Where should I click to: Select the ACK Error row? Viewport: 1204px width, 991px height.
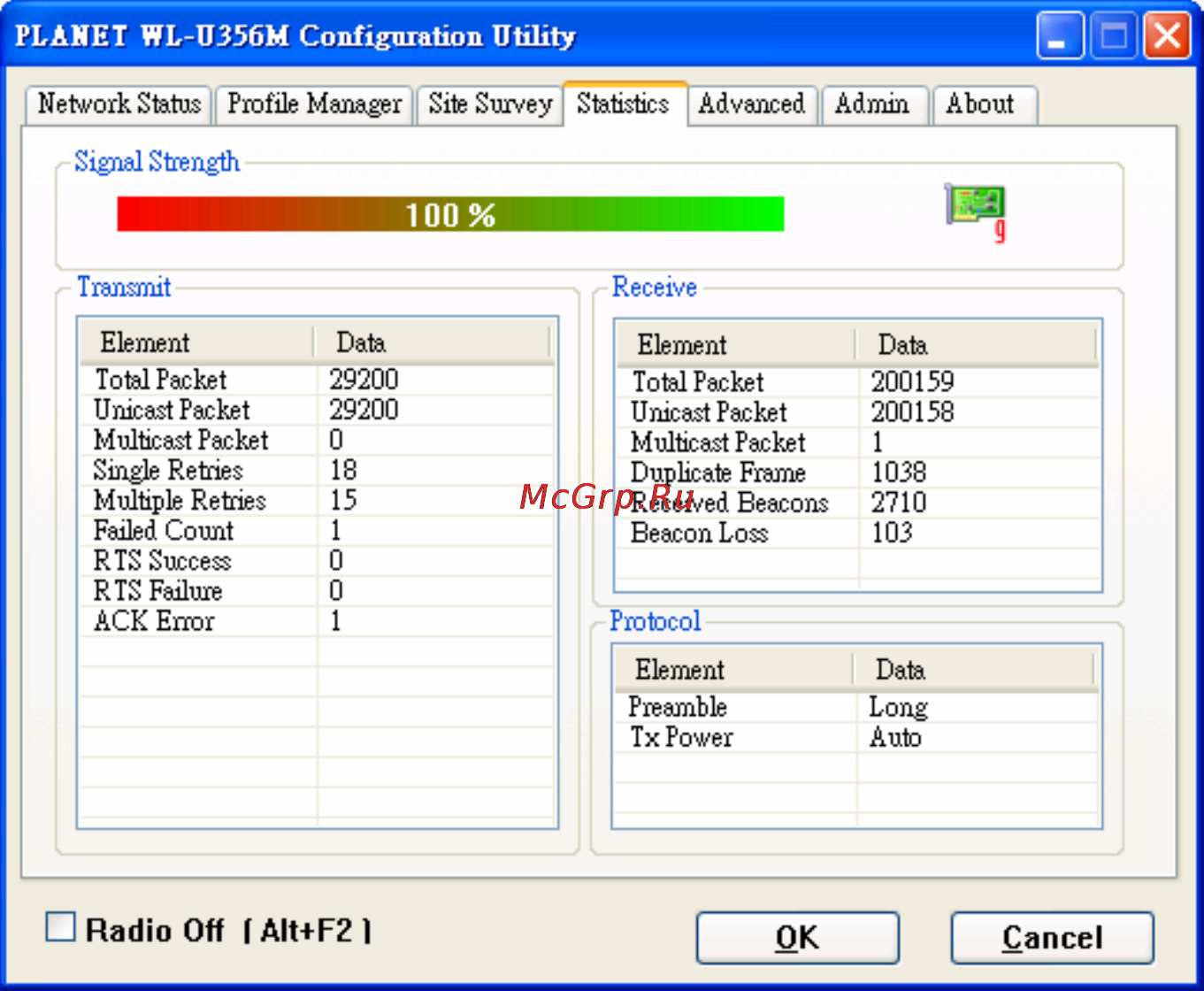317,620
